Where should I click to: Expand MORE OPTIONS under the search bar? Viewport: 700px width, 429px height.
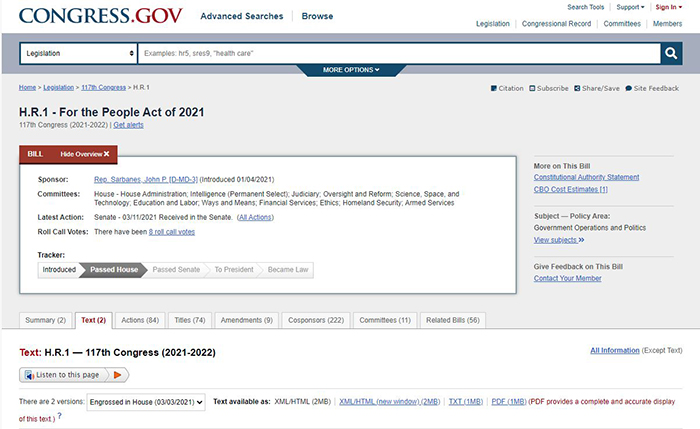(351, 70)
